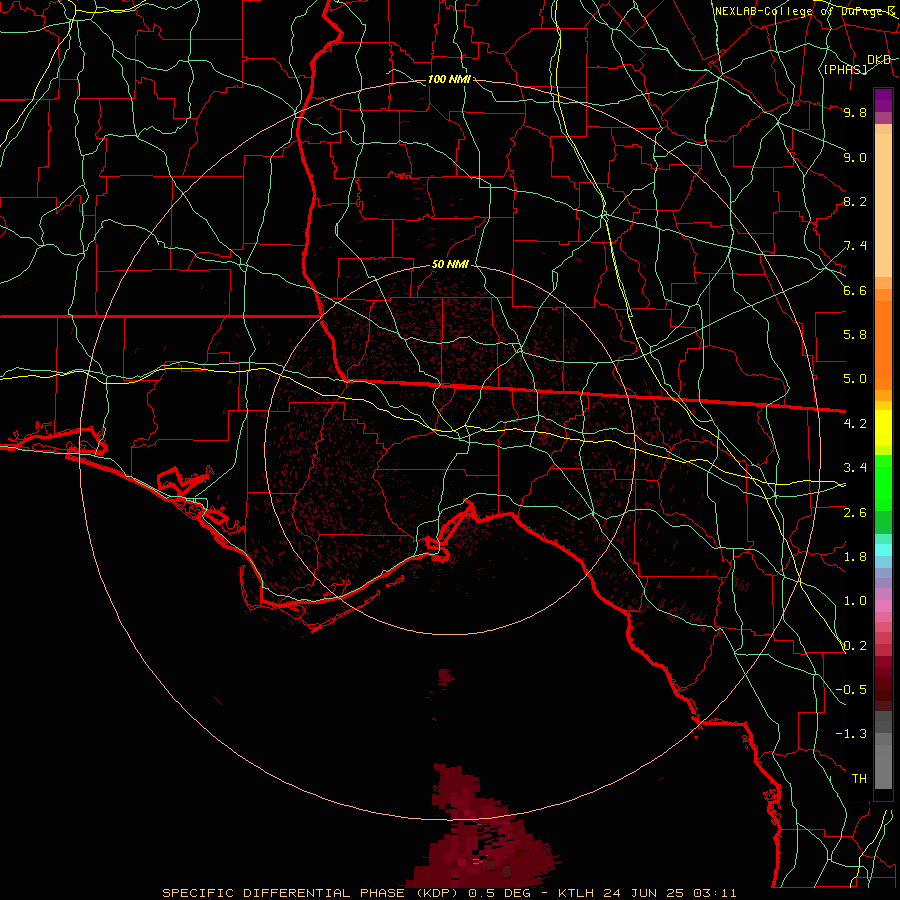The height and width of the screenshot is (900, 900).
Task: Click the '1.8' scale label
Action: tap(855, 557)
